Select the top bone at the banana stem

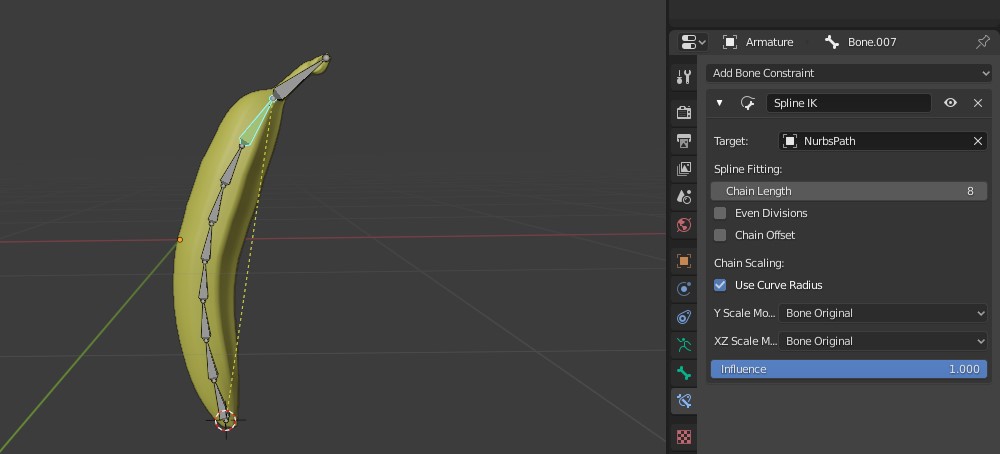tap(297, 80)
